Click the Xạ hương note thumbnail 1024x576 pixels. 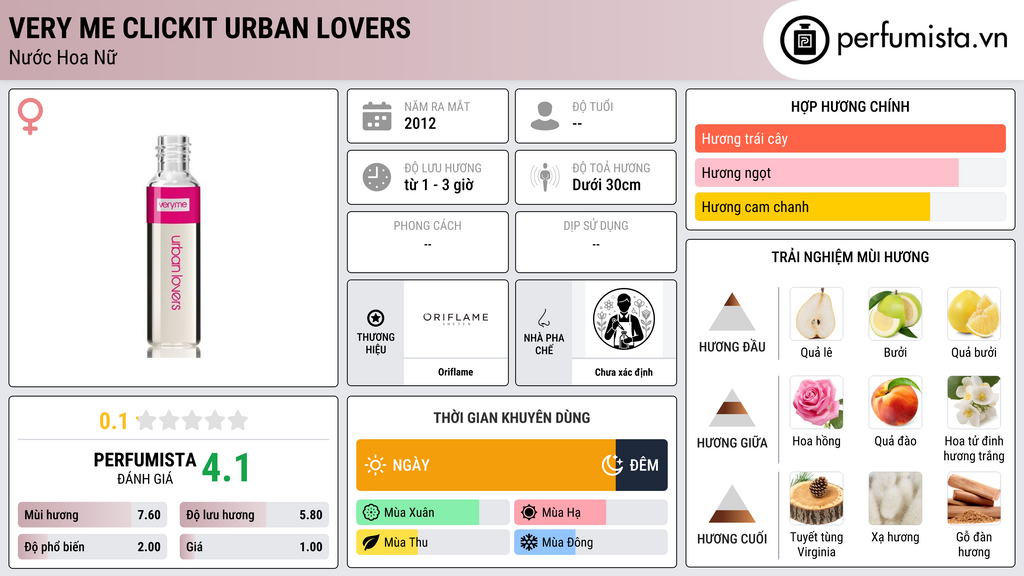click(895, 498)
